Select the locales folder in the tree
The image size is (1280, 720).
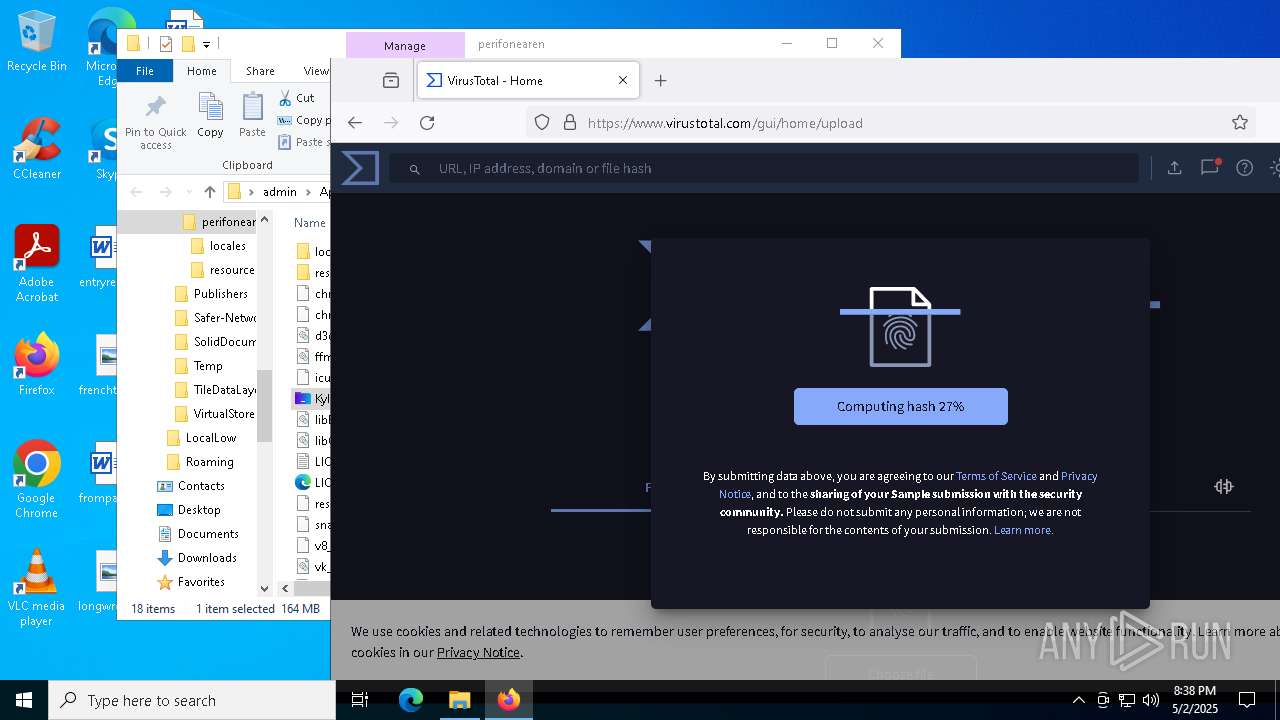[x=227, y=246]
